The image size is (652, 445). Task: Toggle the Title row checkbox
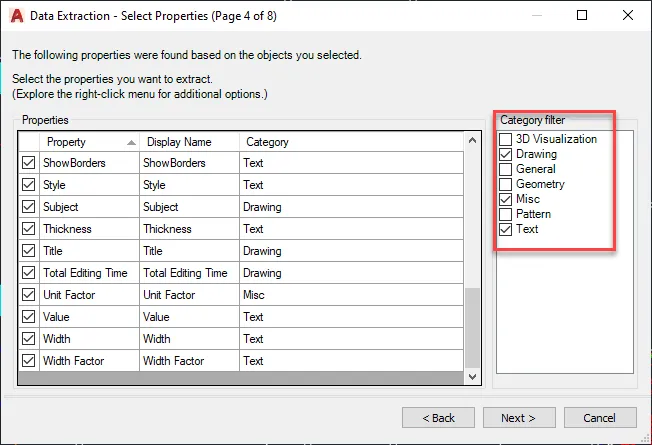click(x=28, y=251)
